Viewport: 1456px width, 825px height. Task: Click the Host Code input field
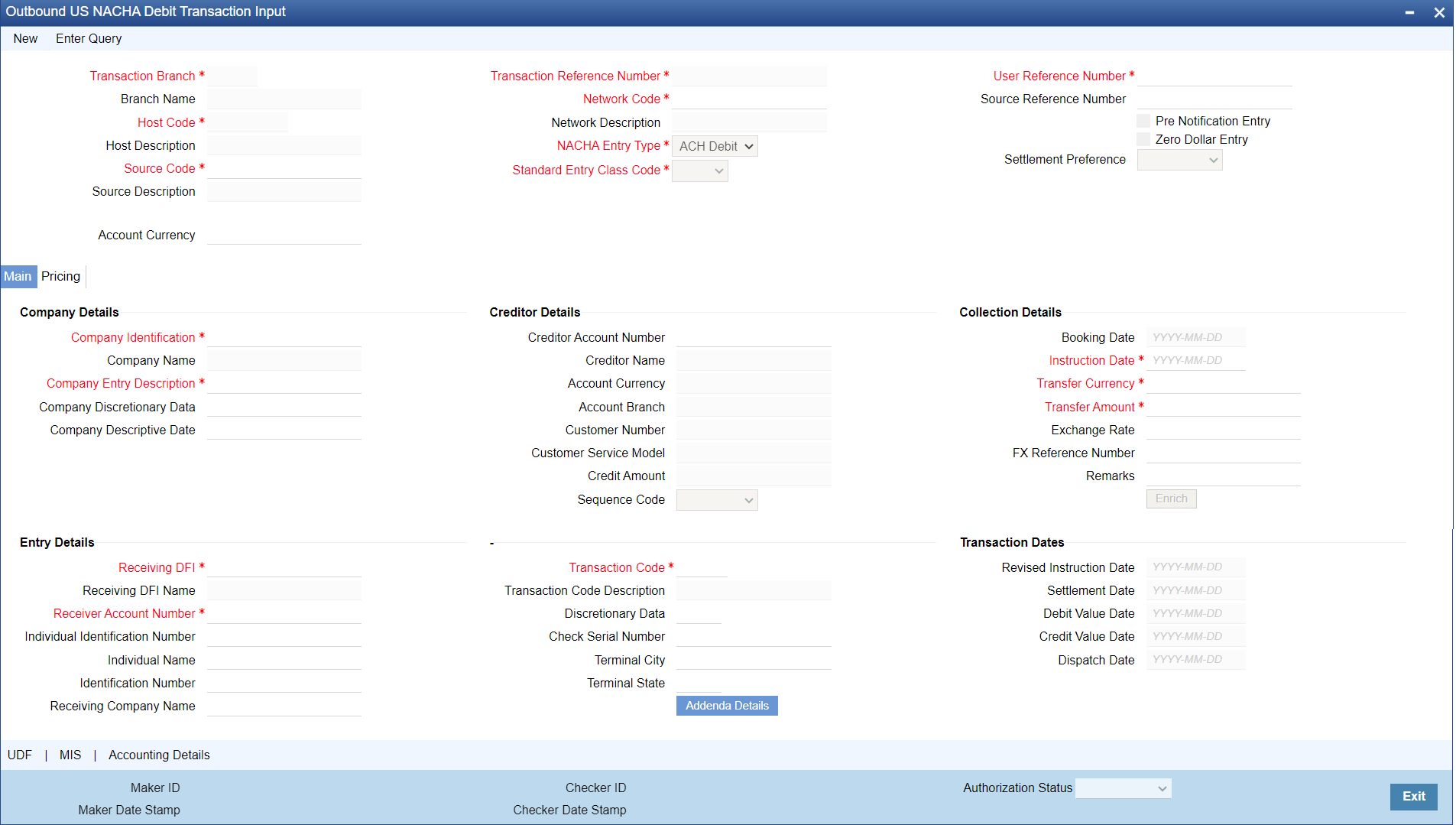(x=248, y=123)
